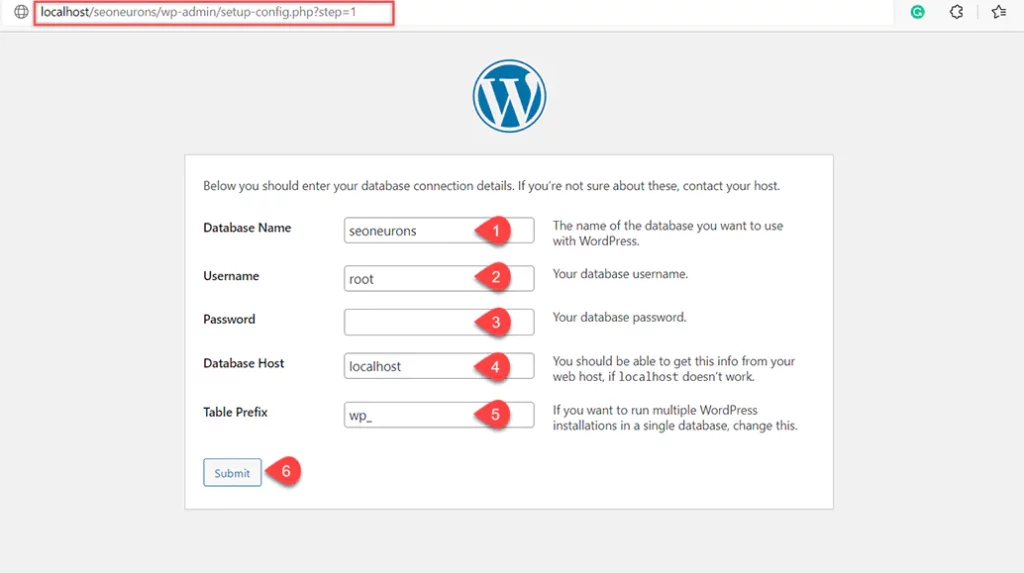1024x573 pixels.
Task: Click the Table Prefix label
Action: coord(235,412)
